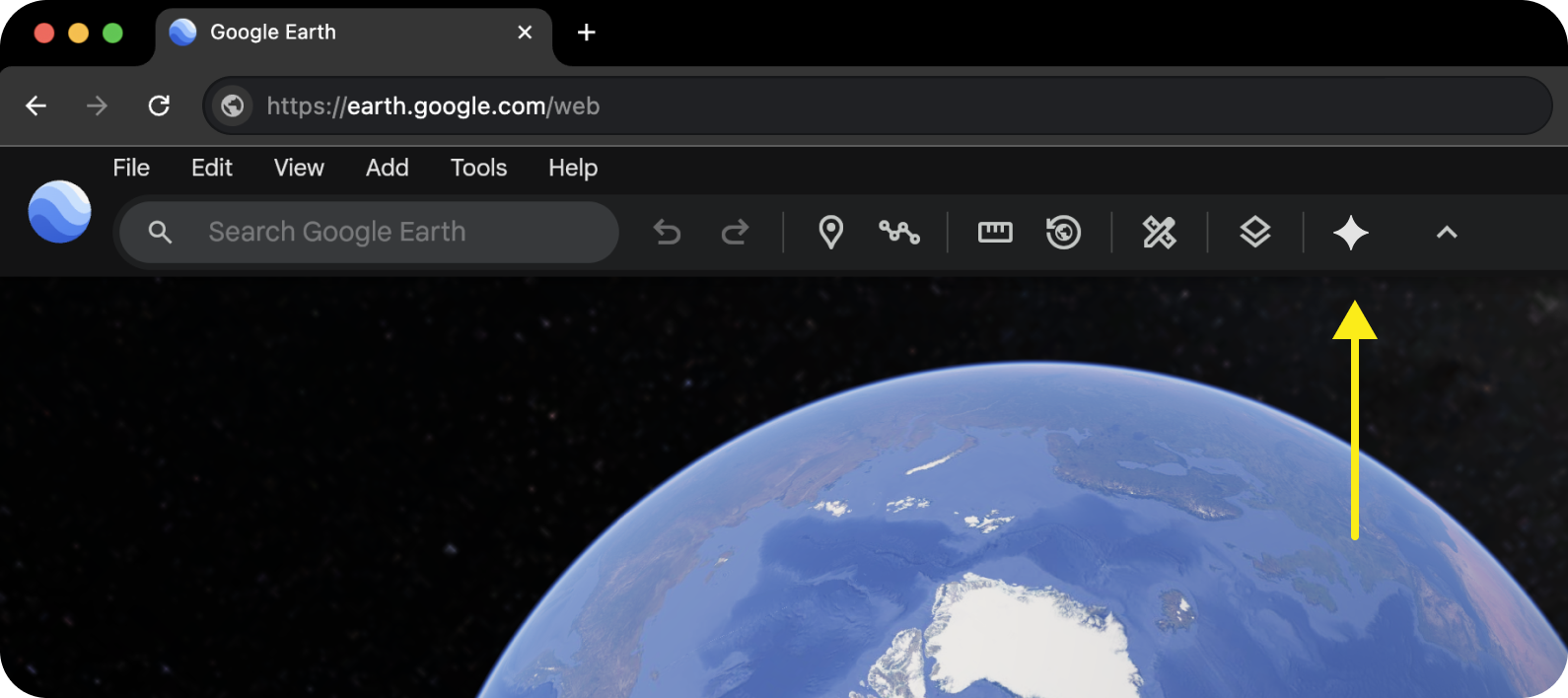
Task: Click the undo arrow in toolbar
Action: tap(668, 233)
